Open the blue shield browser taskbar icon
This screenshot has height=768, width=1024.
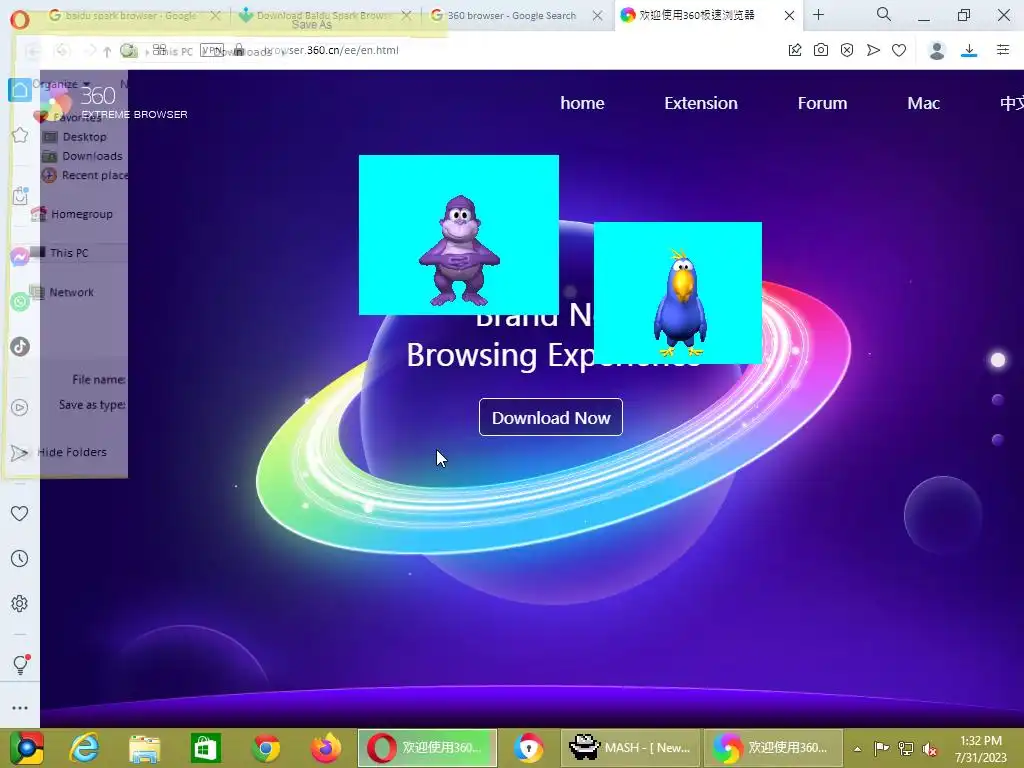pos(528,748)
